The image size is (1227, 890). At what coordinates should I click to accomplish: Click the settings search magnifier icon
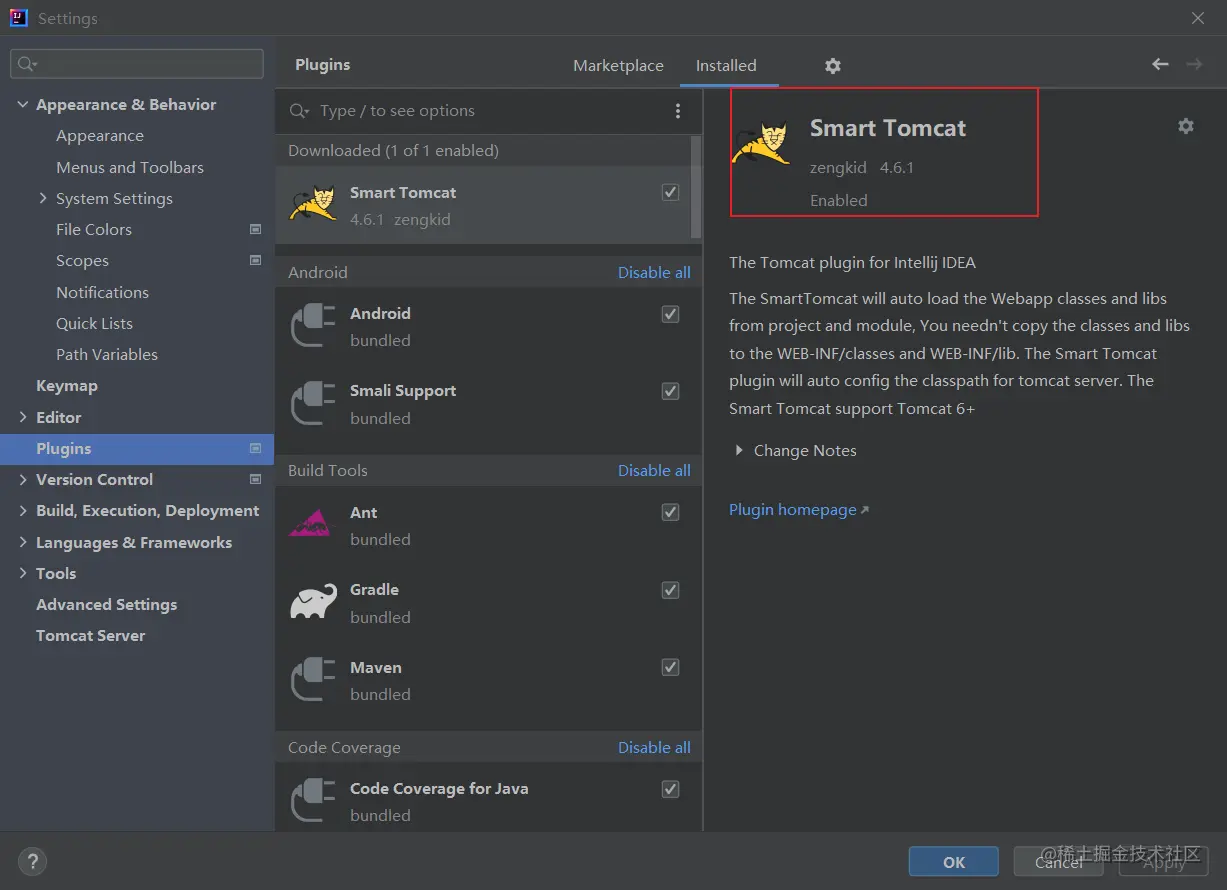click(26, 64)
